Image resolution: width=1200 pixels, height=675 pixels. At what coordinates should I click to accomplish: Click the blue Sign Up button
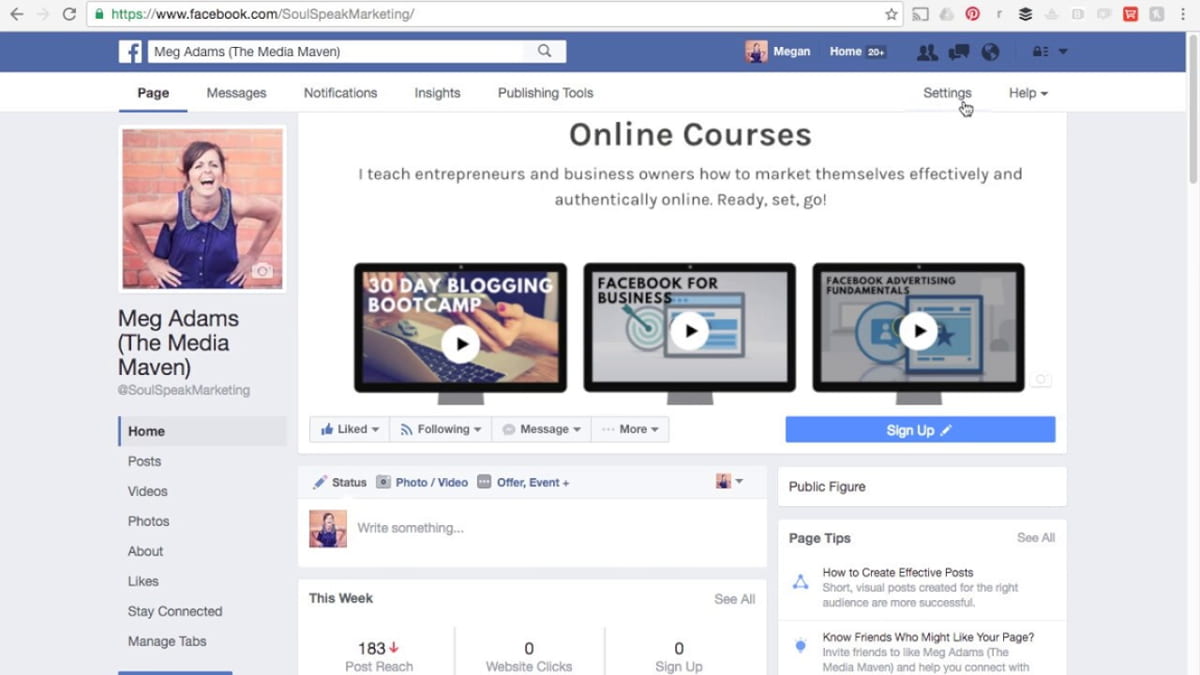click(920, 430)
